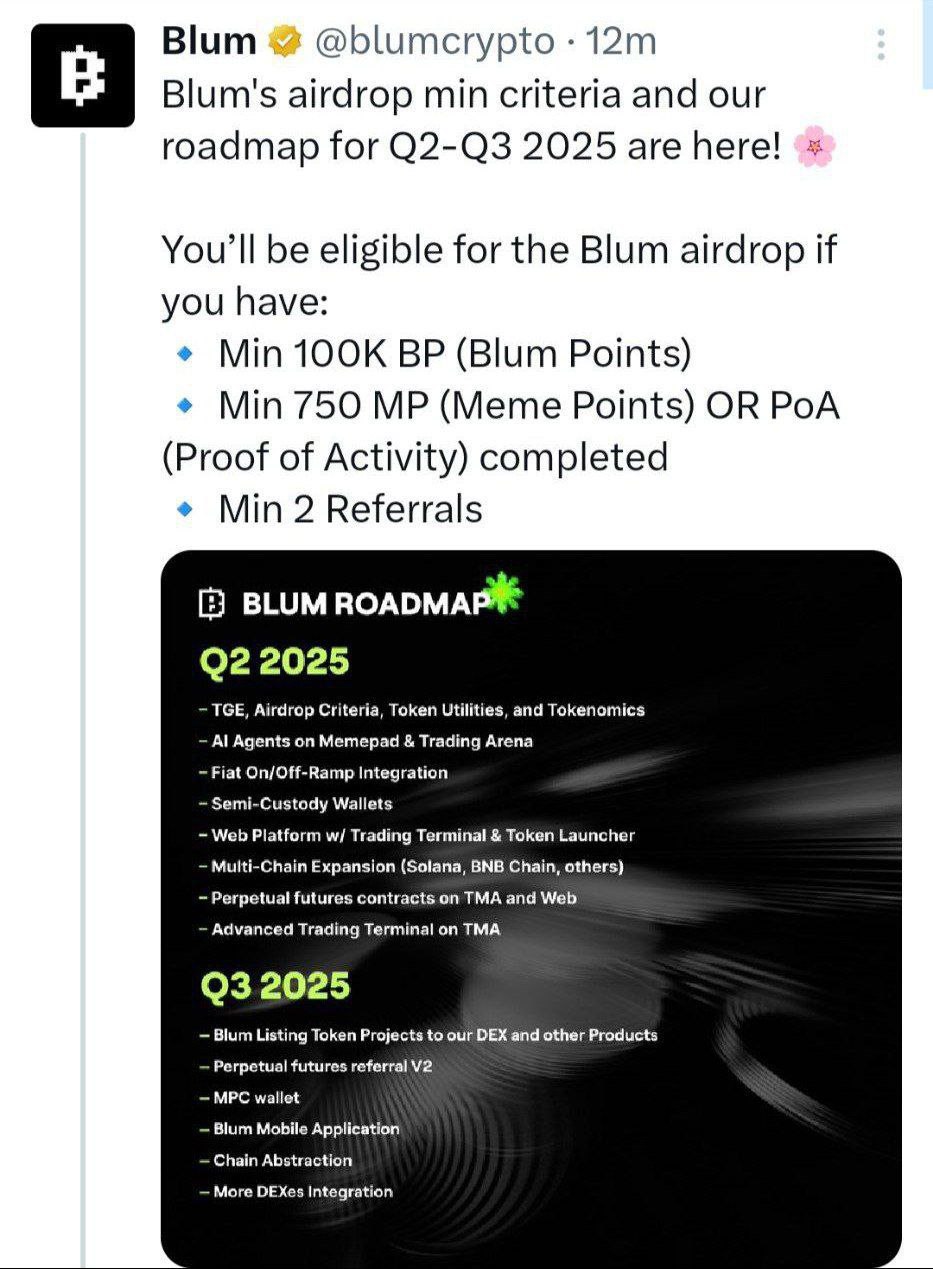This screenshot has width=933, height=1269.
Task: Click the diamond bullet before Min 2 Referrals
Action: (184, 510)
